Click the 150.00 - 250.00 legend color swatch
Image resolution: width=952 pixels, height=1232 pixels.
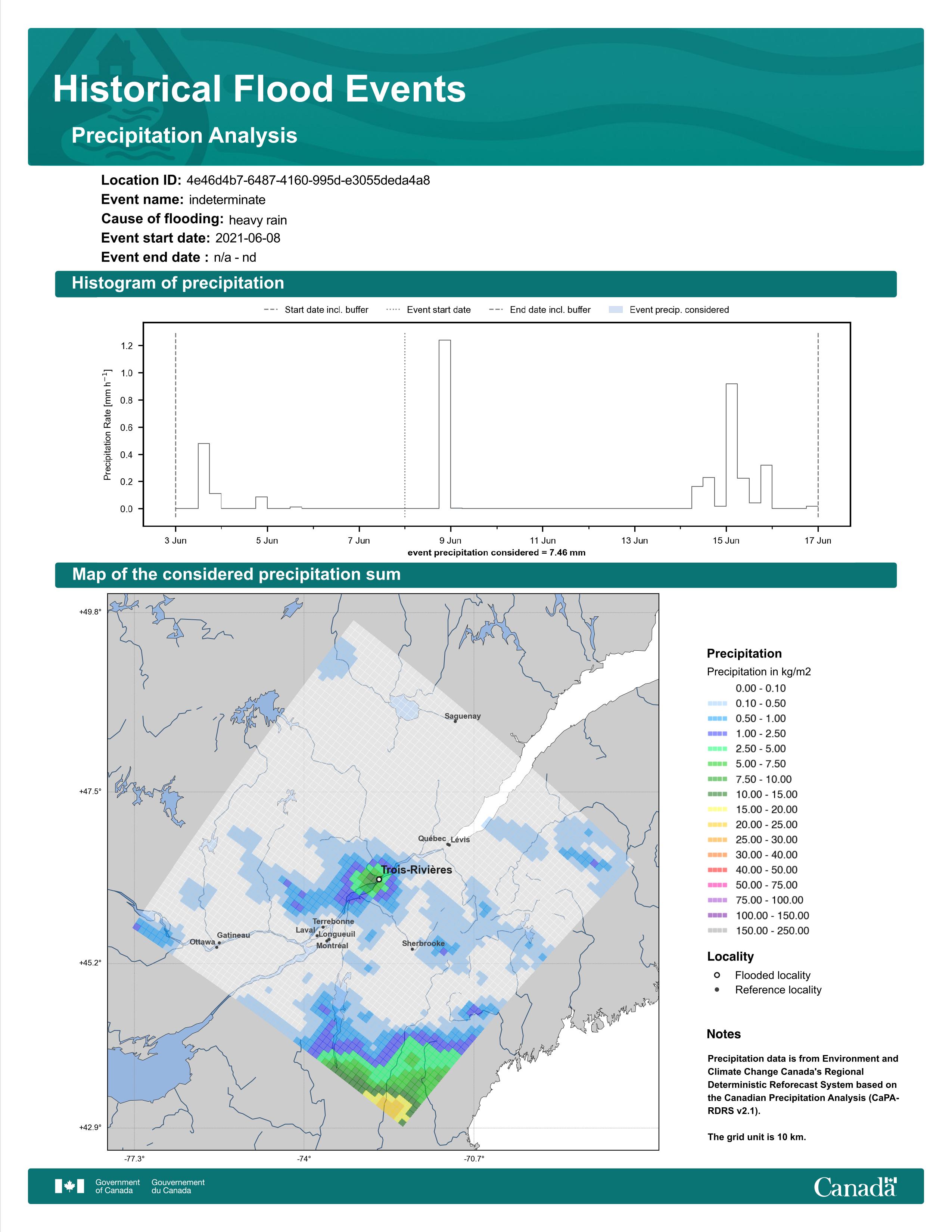click(x=718, y=931)
